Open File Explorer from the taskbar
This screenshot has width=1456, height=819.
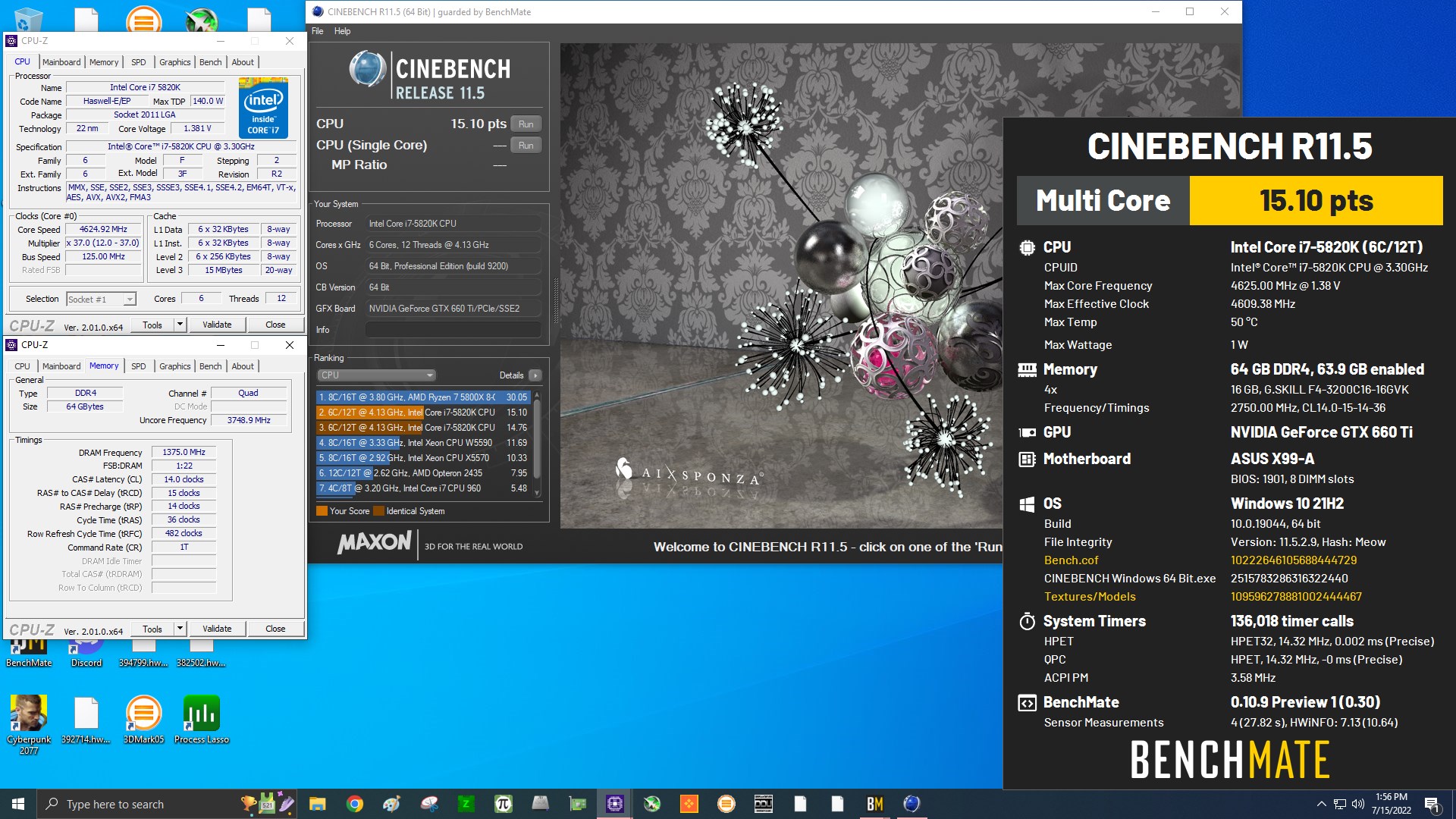click(317, 804)
